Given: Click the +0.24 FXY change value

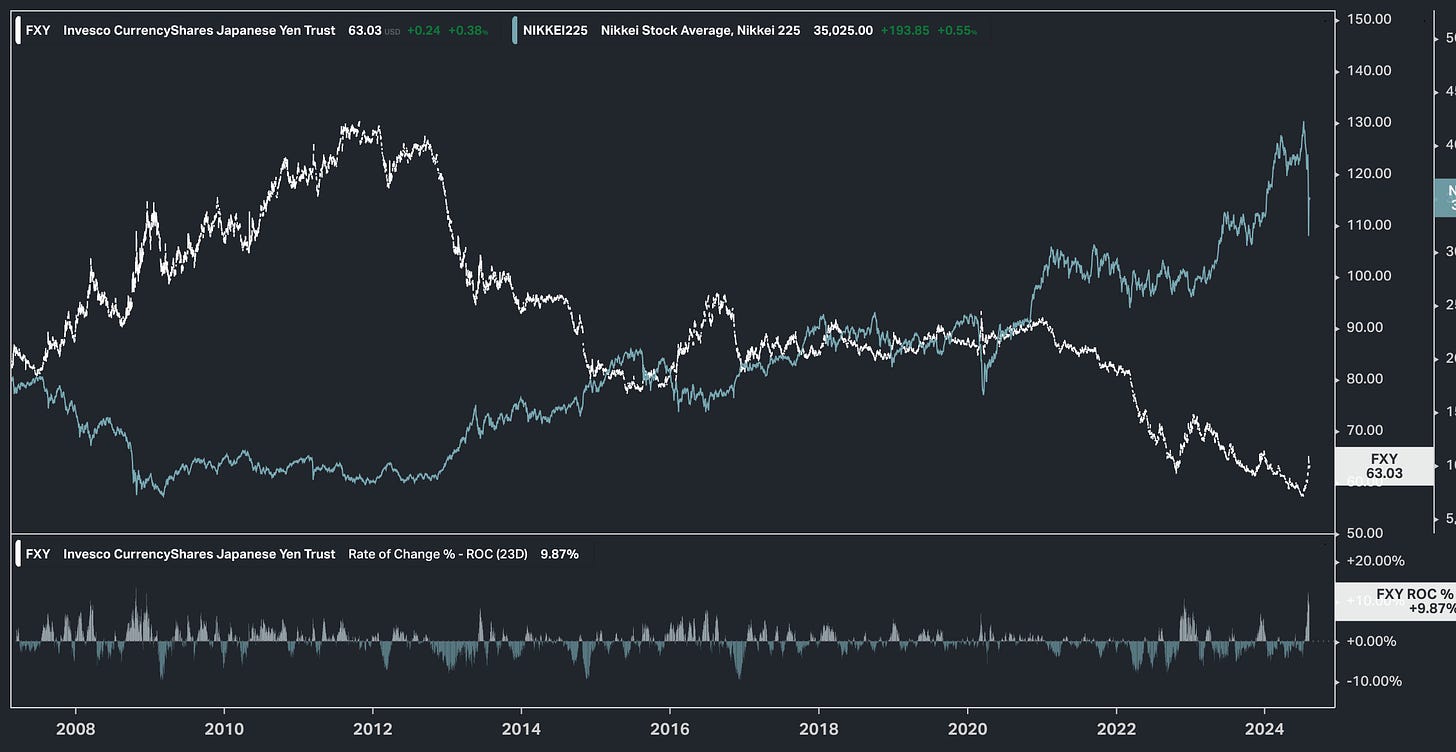Looking at the screenshot, I should point(423,31).
